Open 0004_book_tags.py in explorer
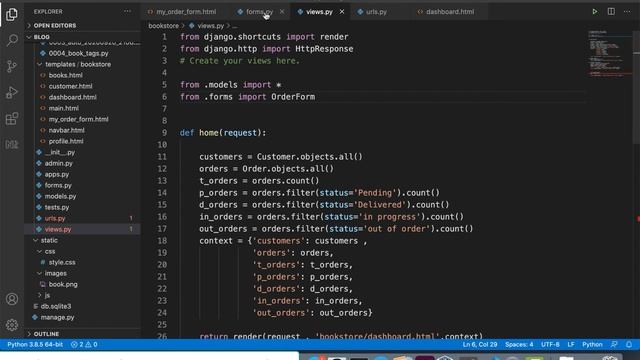Image resolution: width=640 pixels, height=360 pixels. pos(78,53)
